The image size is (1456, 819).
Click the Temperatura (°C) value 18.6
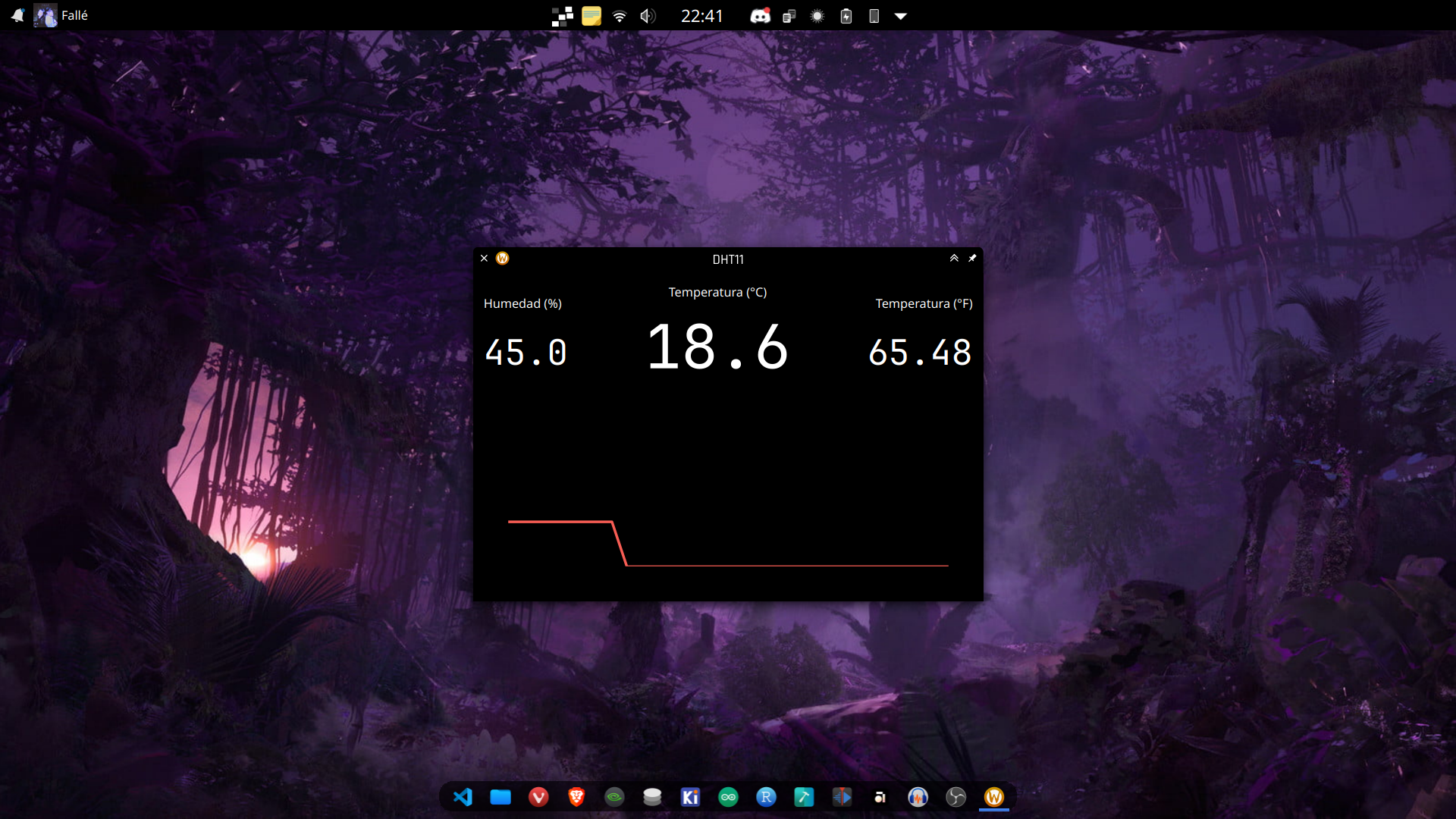pyautogui.click(x=717, y=347)
